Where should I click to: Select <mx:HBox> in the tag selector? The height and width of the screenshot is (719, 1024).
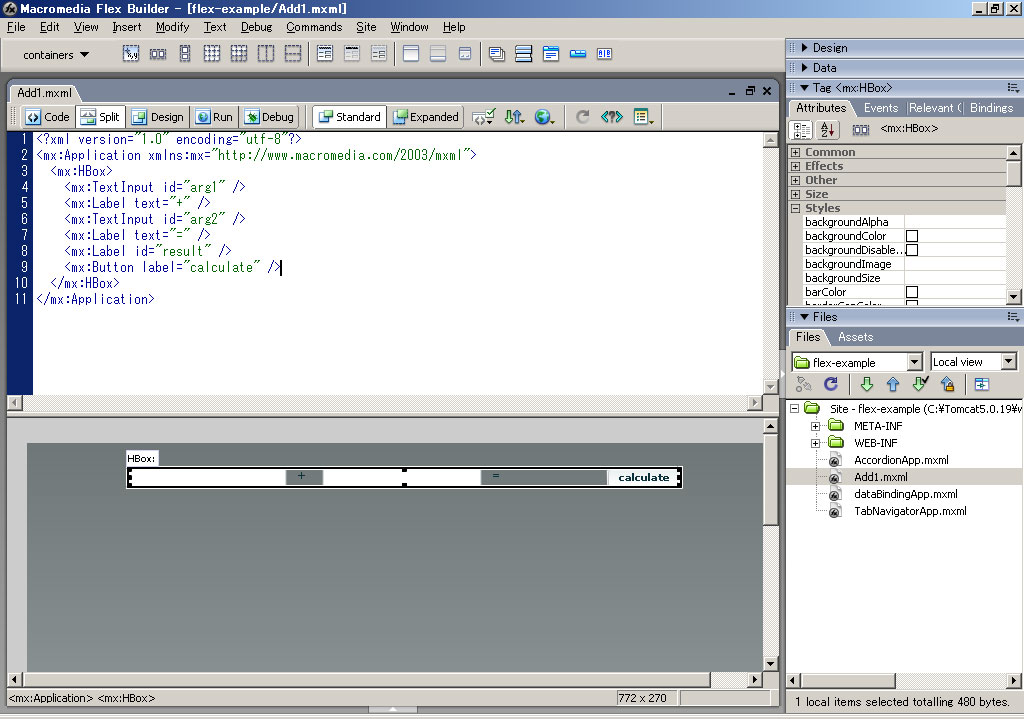pos(126,698)
